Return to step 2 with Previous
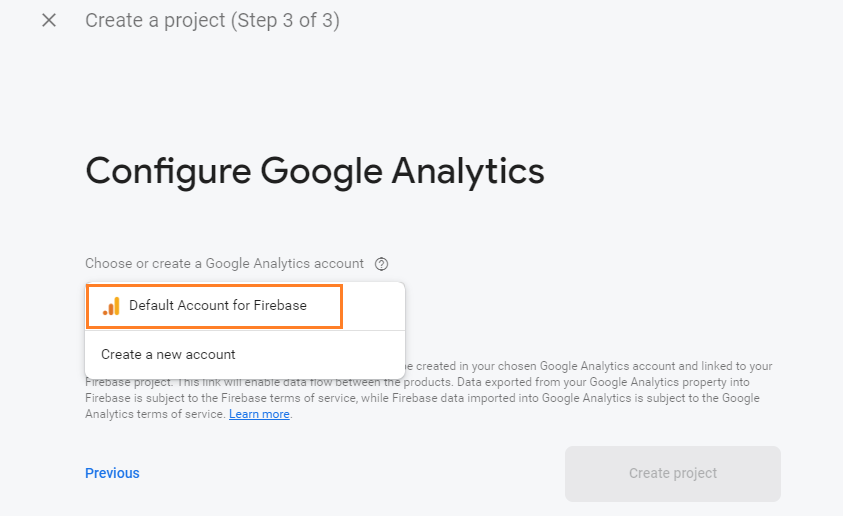This screenshot has height=516, width=843. (x=112, y=473)
